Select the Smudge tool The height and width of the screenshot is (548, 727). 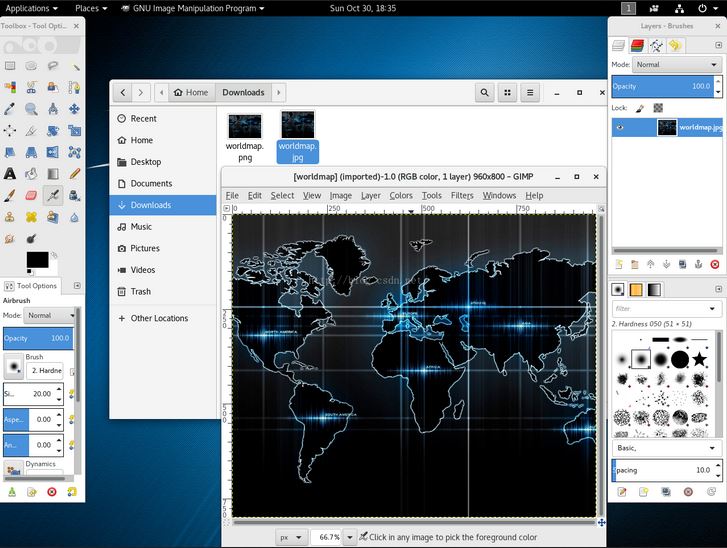point(10,239)
